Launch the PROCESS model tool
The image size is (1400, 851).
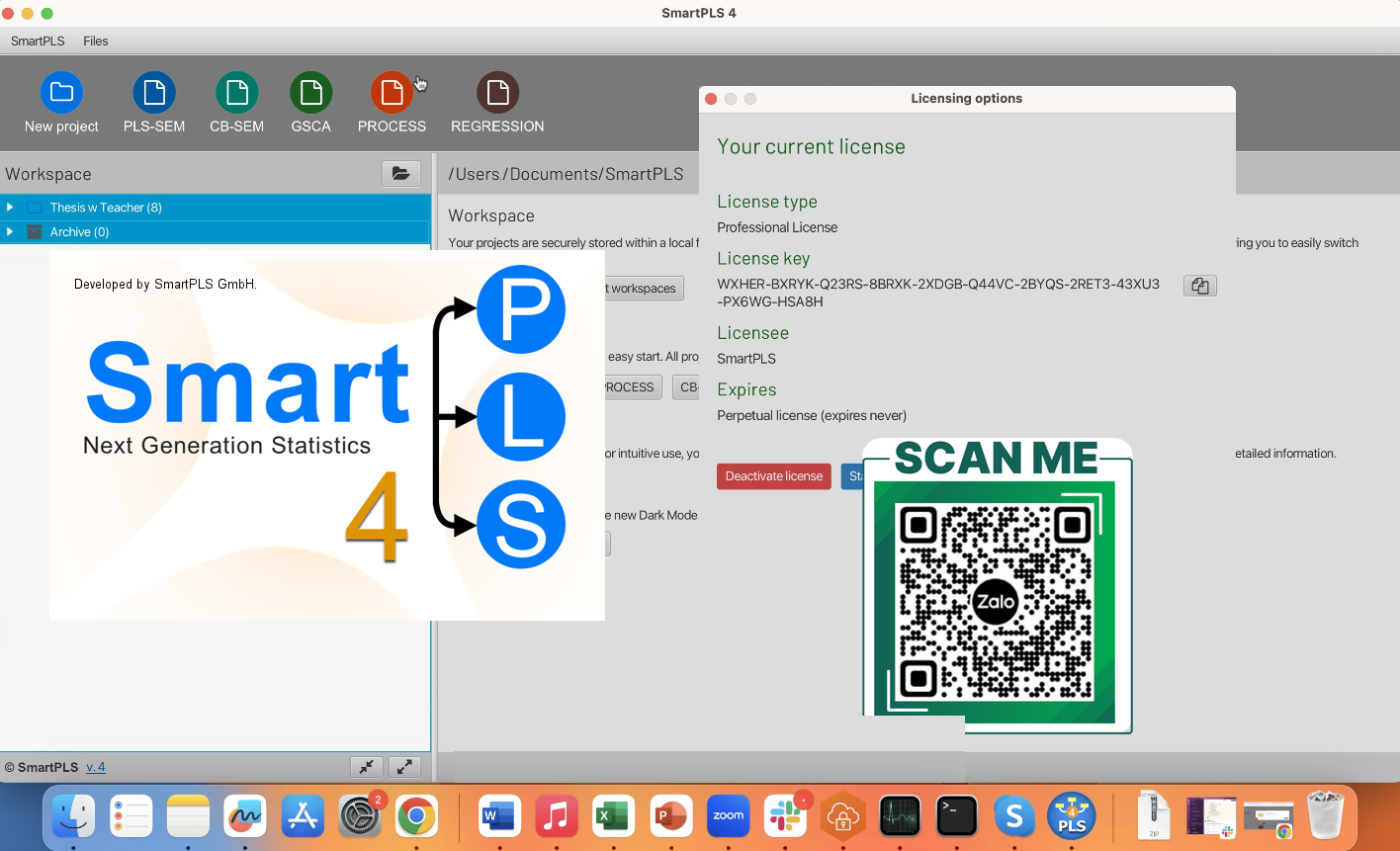click(x=392, y=103)
